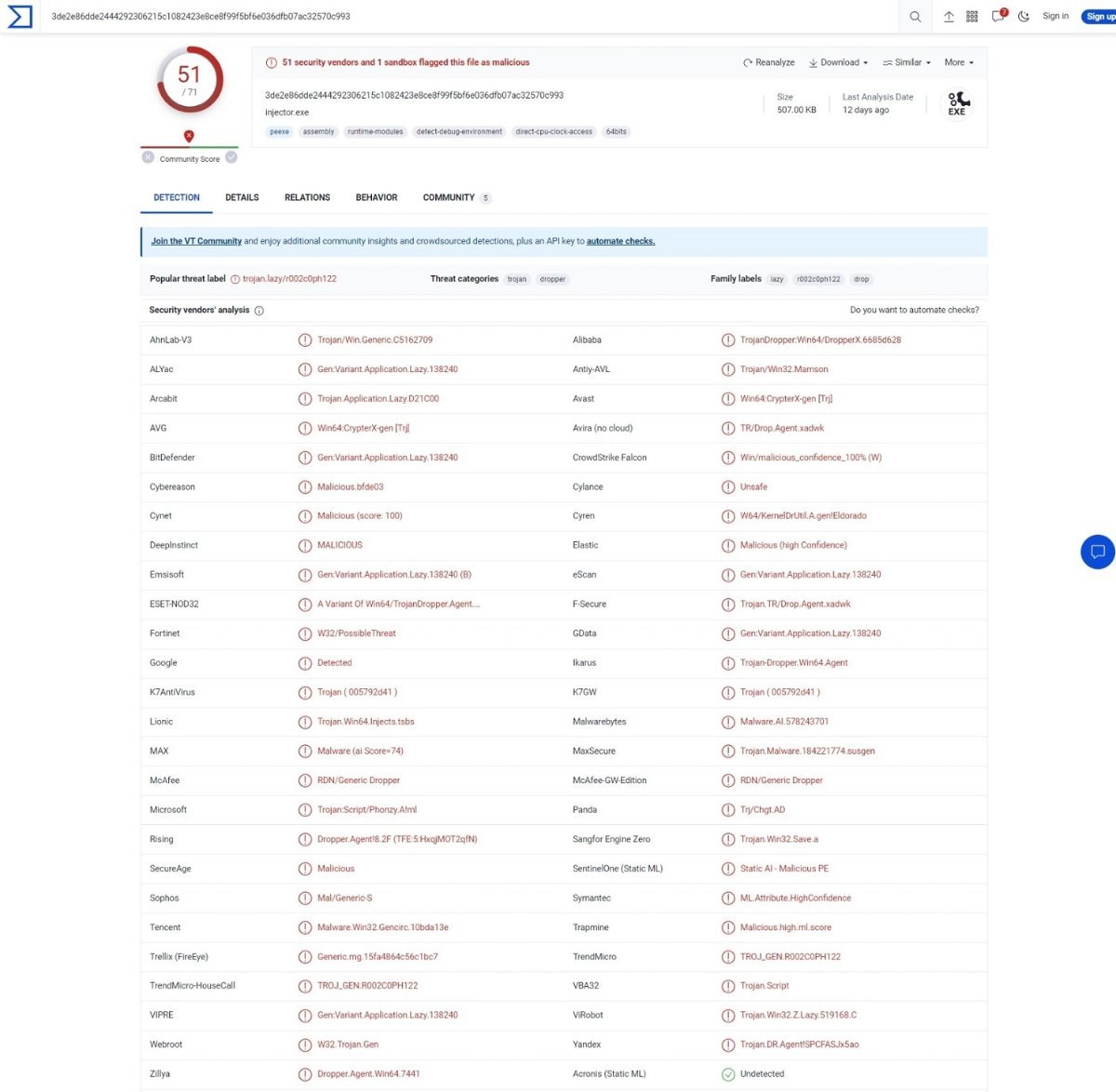The height and width of the screenshot is (1092, 1116).
Task: Click Security vendors' analysis info icon
Action: pos(259,311)
